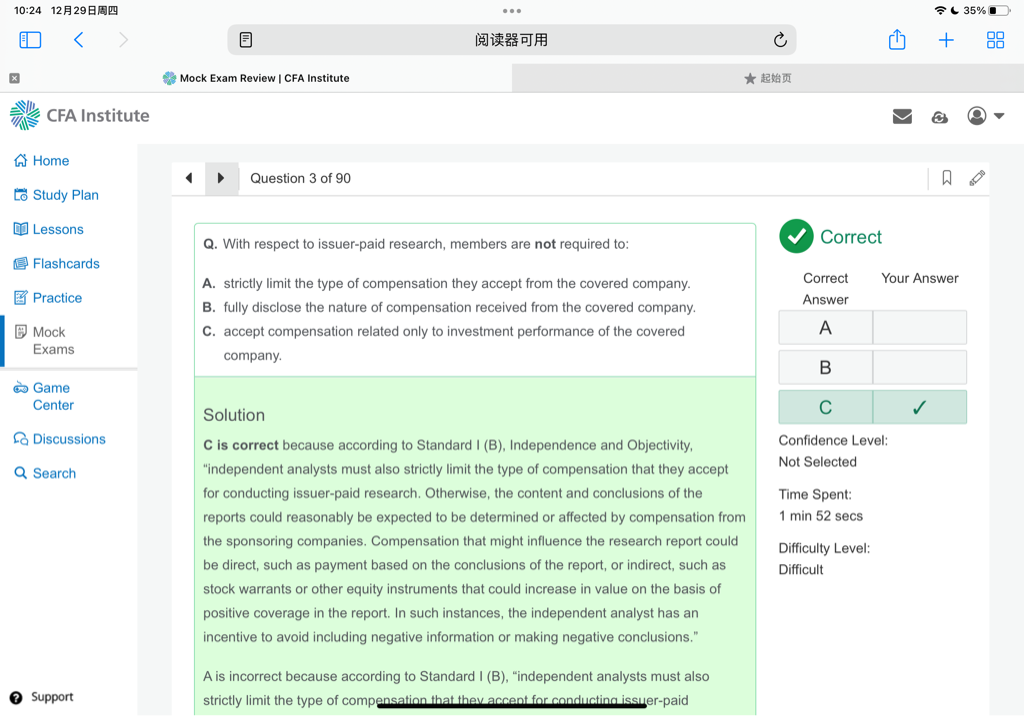Click the "Solution" heading
1024x716 pixels.
click(234, 415)
